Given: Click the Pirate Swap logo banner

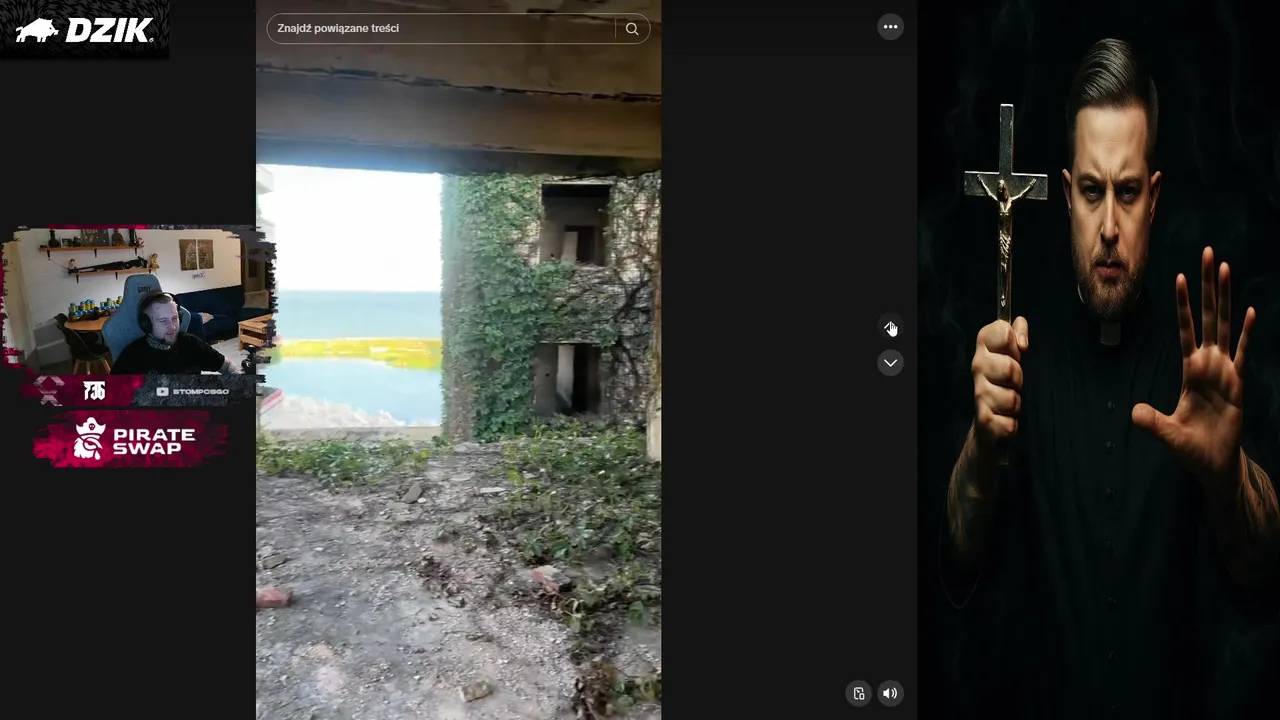Looking at the screenshot, I should (x=130, y=440).
